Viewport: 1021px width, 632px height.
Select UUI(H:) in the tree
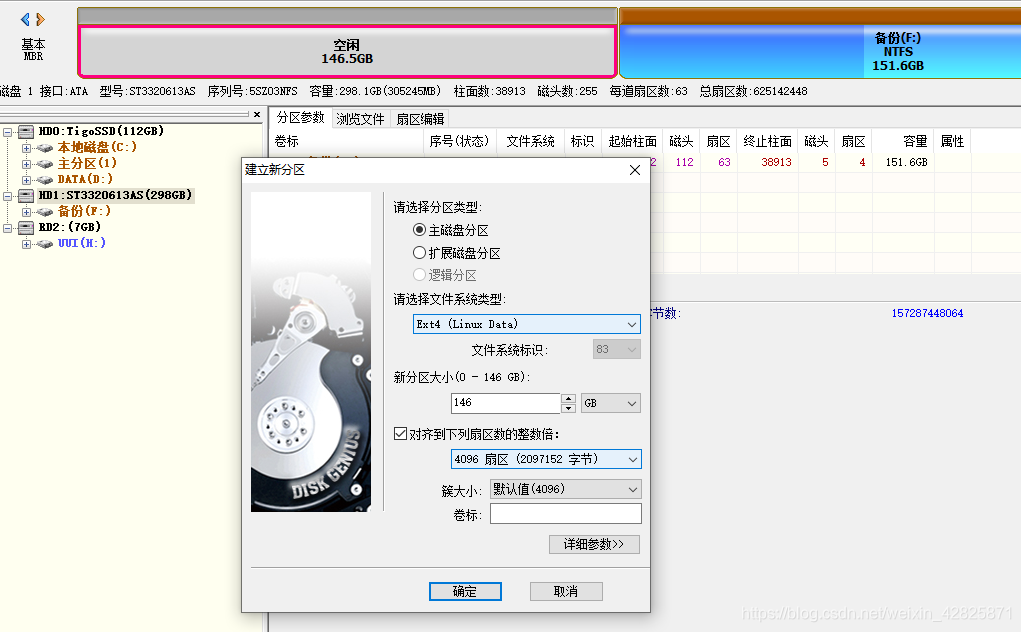tap(81, 243)
